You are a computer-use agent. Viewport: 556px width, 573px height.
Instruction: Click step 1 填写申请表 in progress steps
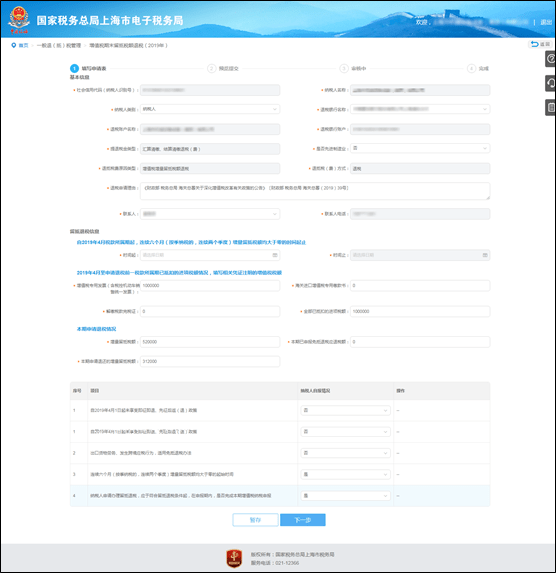pos(88,68)
